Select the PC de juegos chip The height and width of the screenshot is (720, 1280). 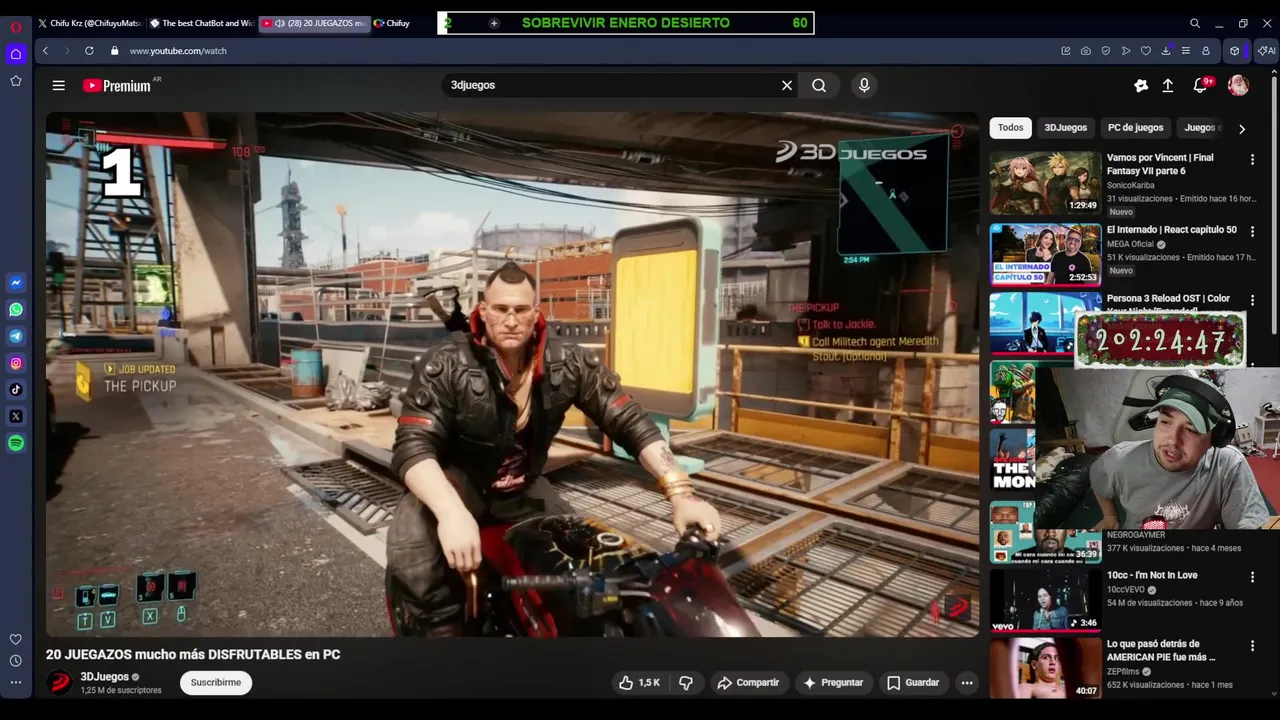coord(1135,128)
